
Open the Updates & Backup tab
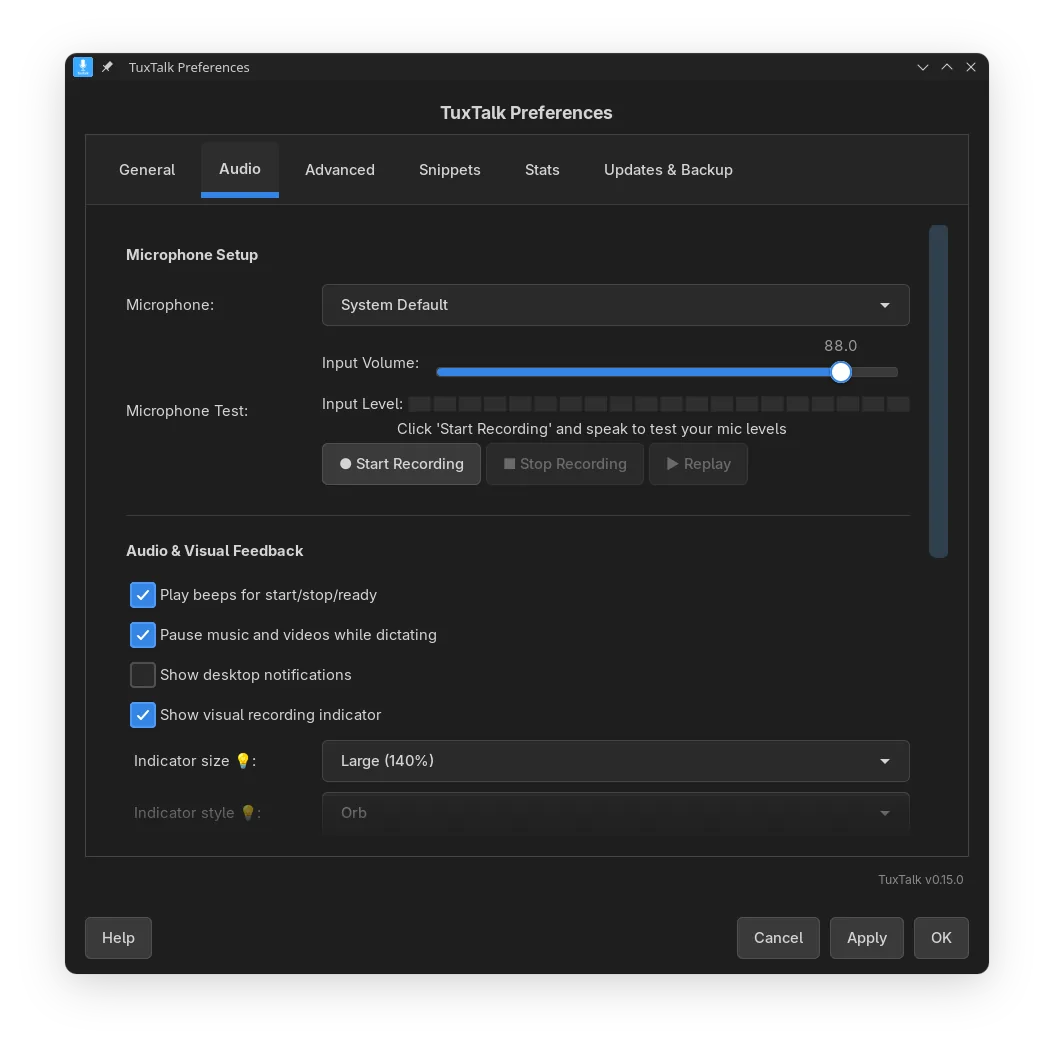[x=668, y=169]
